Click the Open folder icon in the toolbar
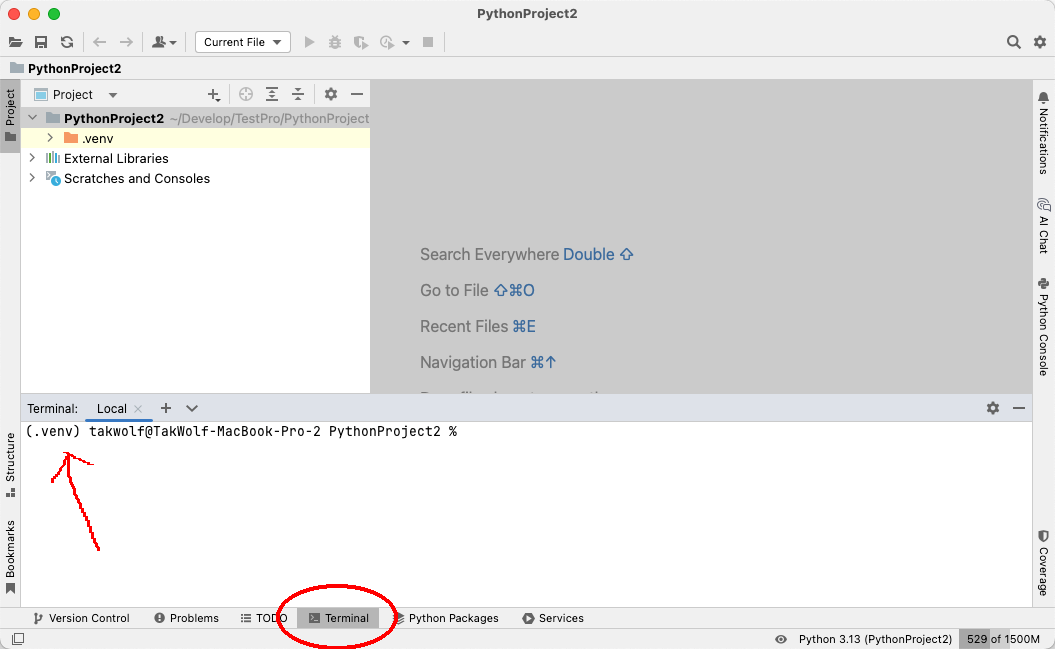This screenshot has width=1055, height=649. tap(15, 42)
